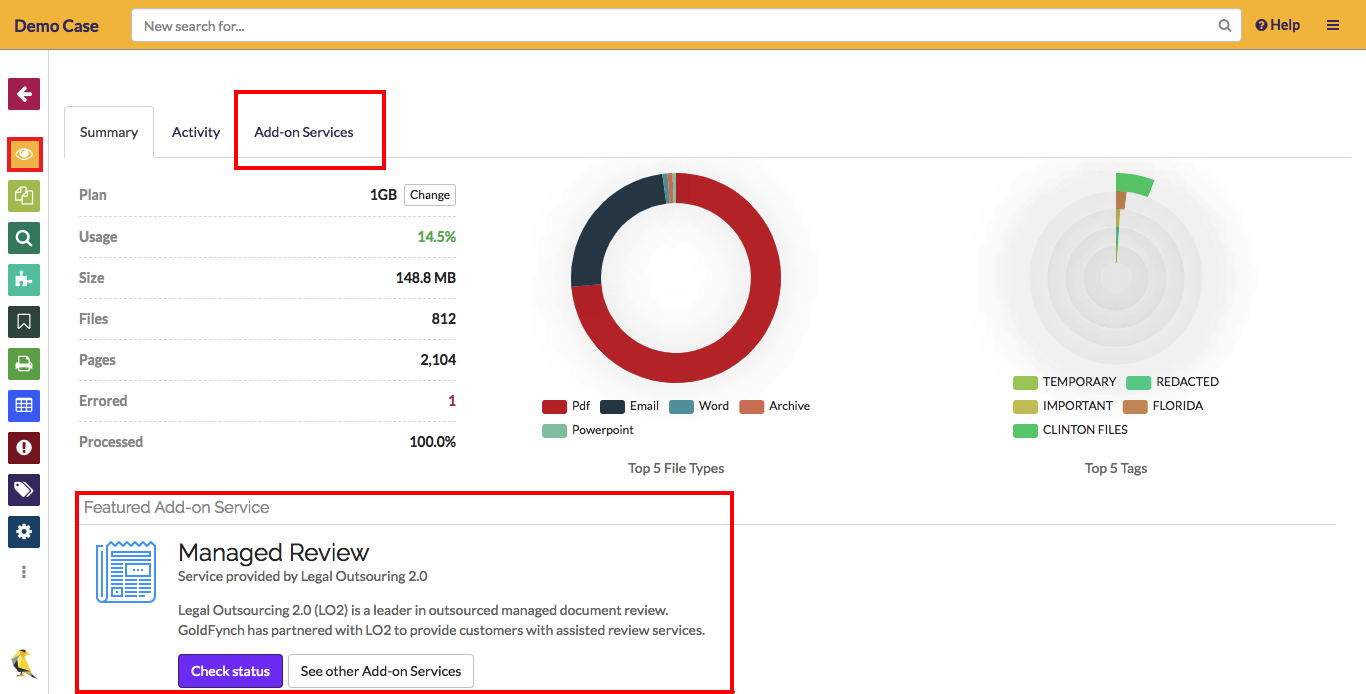Open the Review eye icon in sidebar
Screen dimensions: 1366x694
pos(23,154)
